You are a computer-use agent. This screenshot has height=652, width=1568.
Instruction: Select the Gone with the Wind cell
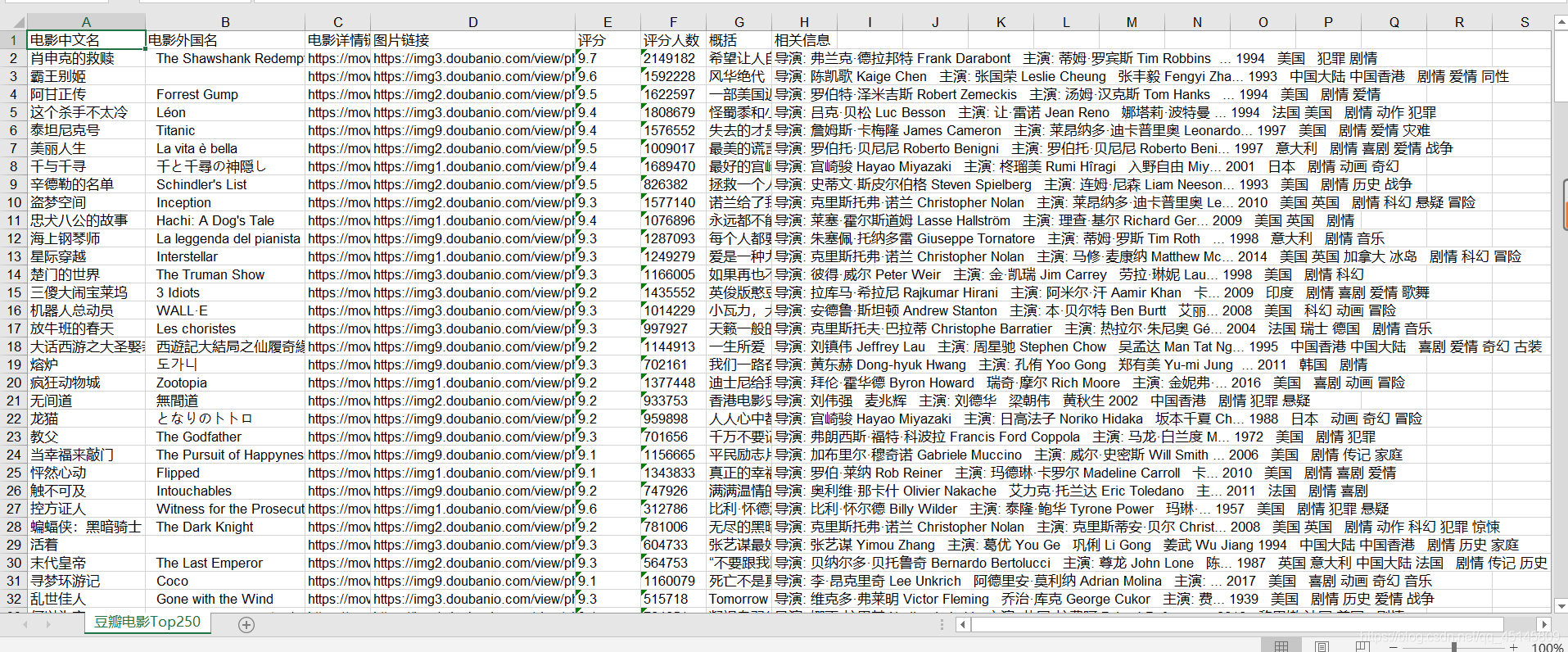225,599
